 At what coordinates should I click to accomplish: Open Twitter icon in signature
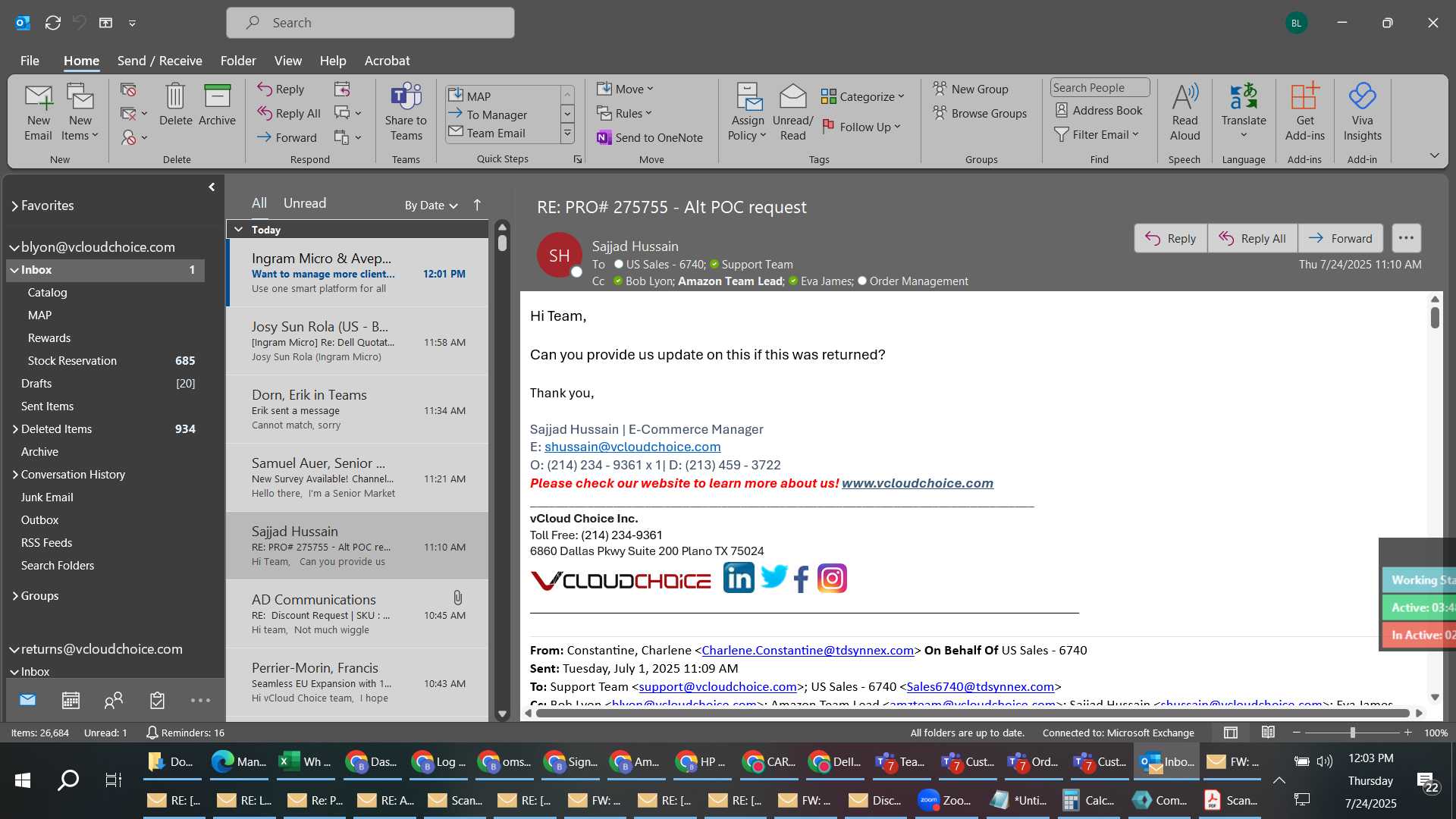click(x=773, y=578)
